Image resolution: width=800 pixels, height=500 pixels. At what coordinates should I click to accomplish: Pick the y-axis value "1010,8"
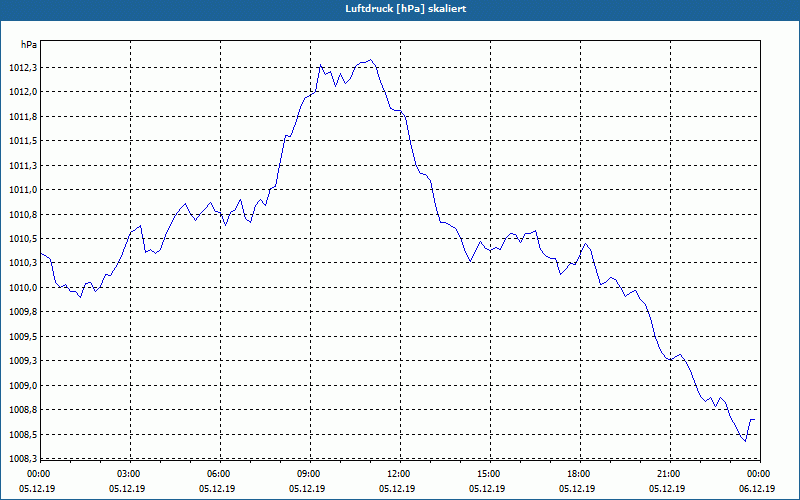tap(23, 215)
